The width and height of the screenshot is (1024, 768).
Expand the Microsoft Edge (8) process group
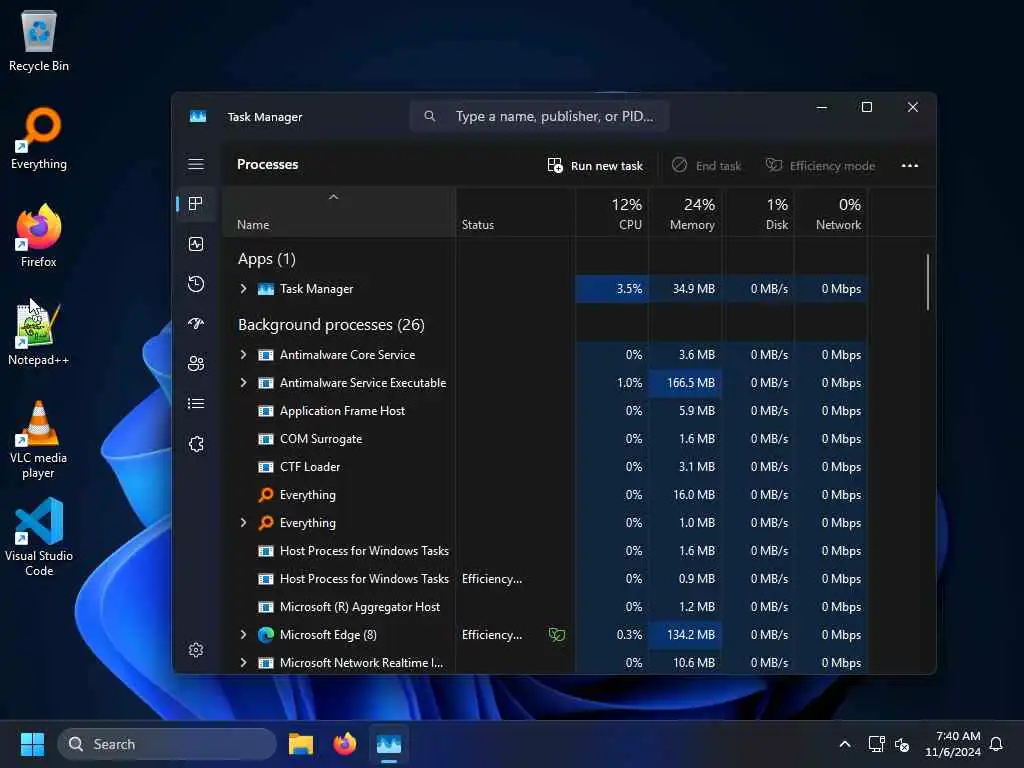[x=243, y=634]
